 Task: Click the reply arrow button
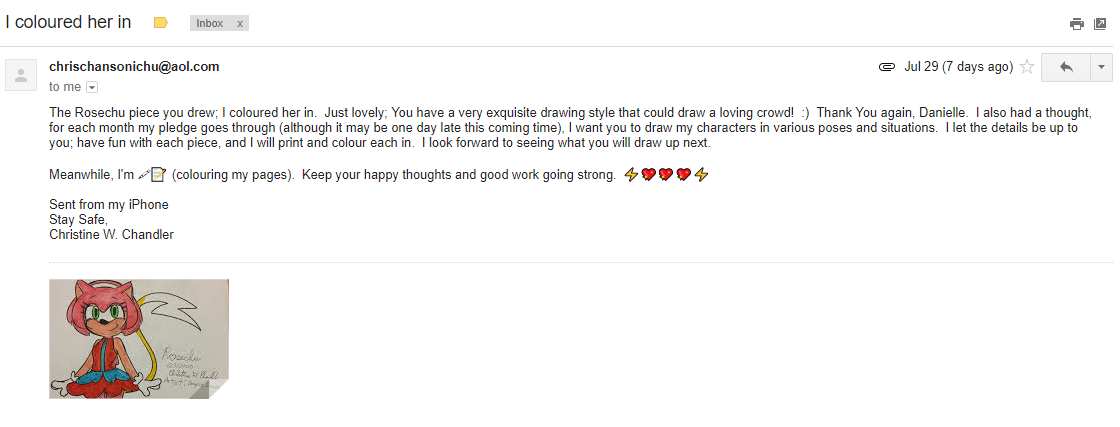coord(1066,67)
